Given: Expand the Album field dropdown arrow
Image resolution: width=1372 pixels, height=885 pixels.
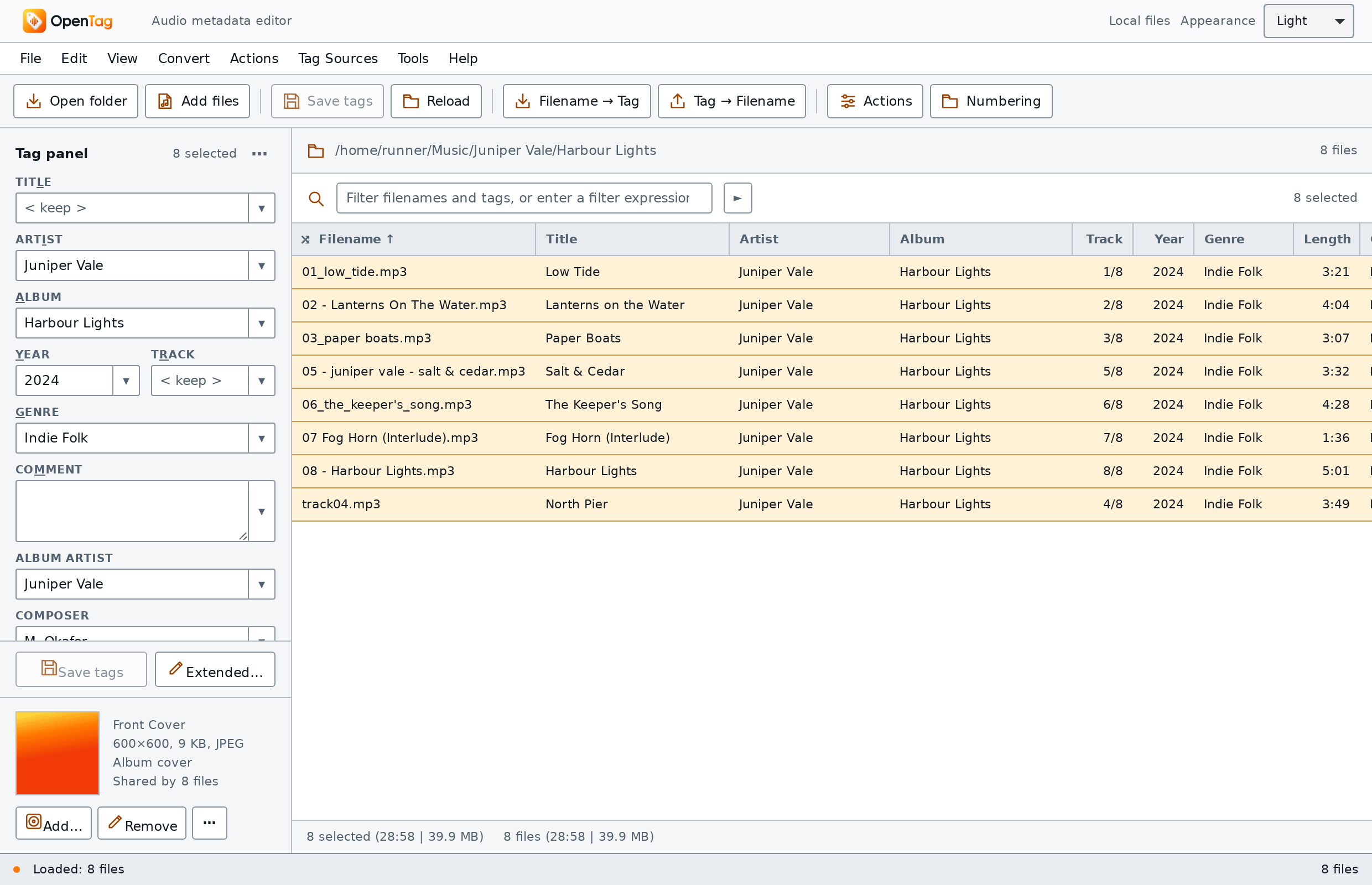Looking at the screenshot, I should 262,323.
